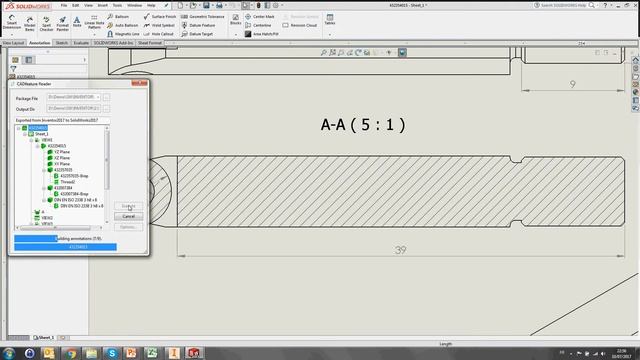The width and height of the screenshot is (640, 360).
Task: Collapse DIN EN ISO 2338 tree node
Action: [44, 200]
